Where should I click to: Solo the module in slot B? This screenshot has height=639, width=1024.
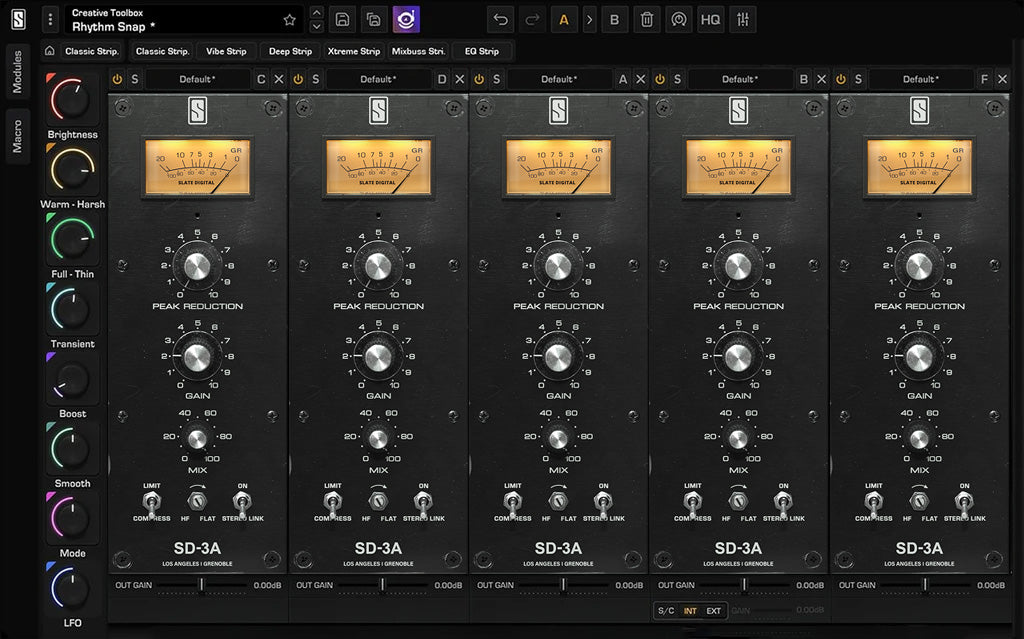(x=677, y=79)
